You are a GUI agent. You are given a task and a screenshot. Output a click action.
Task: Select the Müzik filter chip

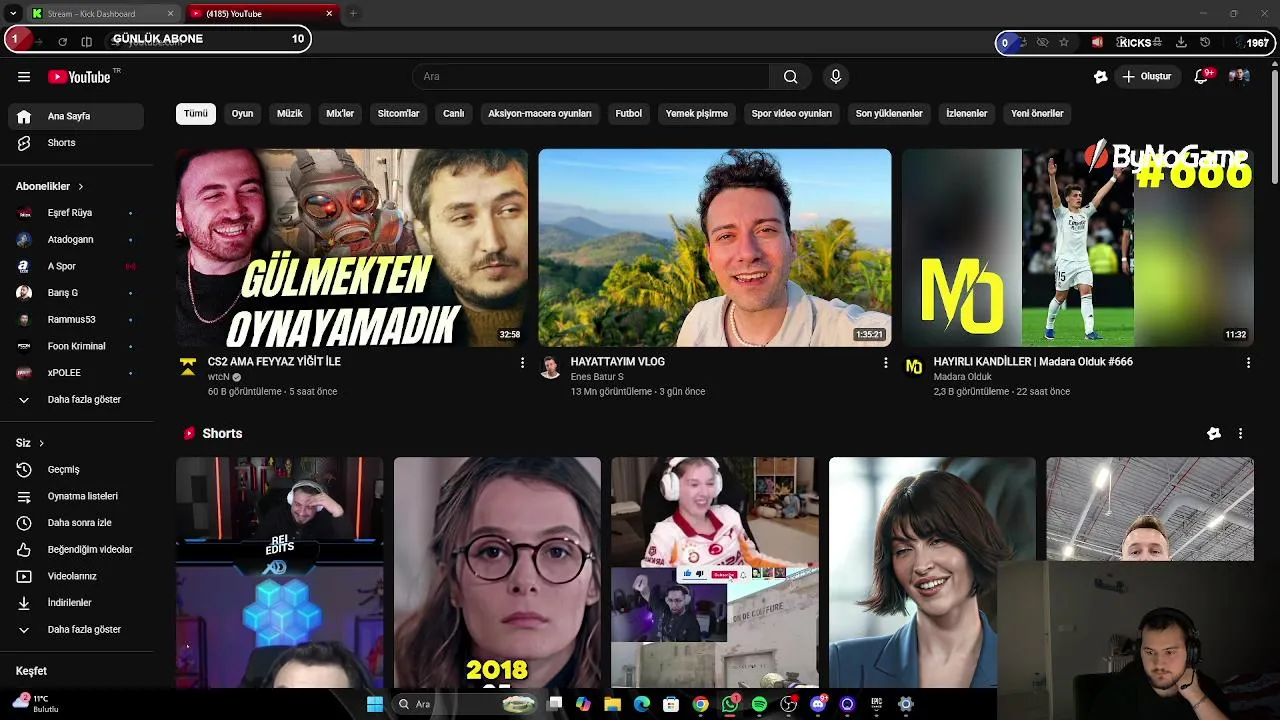coord(290,113)
